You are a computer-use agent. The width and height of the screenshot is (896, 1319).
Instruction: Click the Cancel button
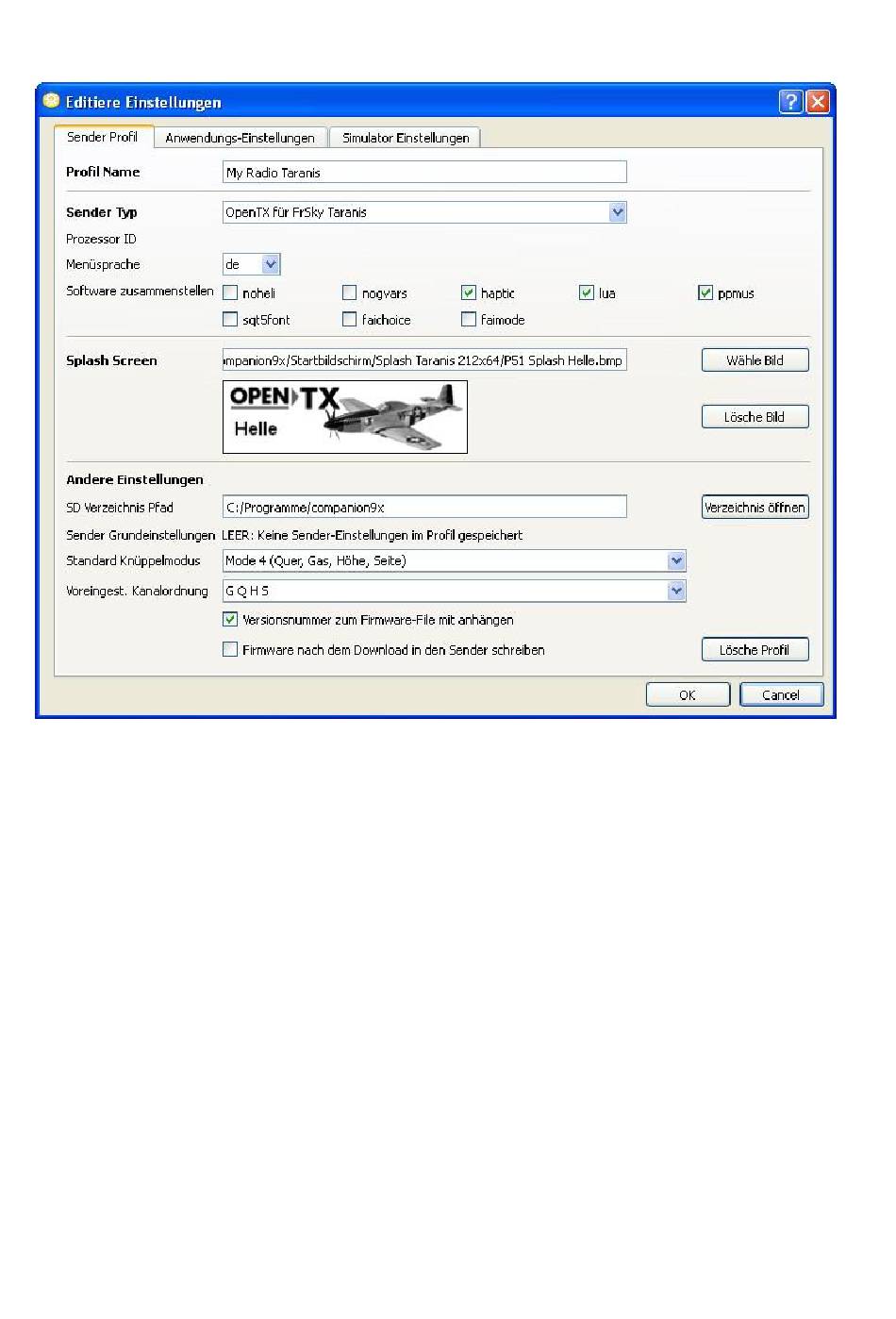(x=781, y=695)
